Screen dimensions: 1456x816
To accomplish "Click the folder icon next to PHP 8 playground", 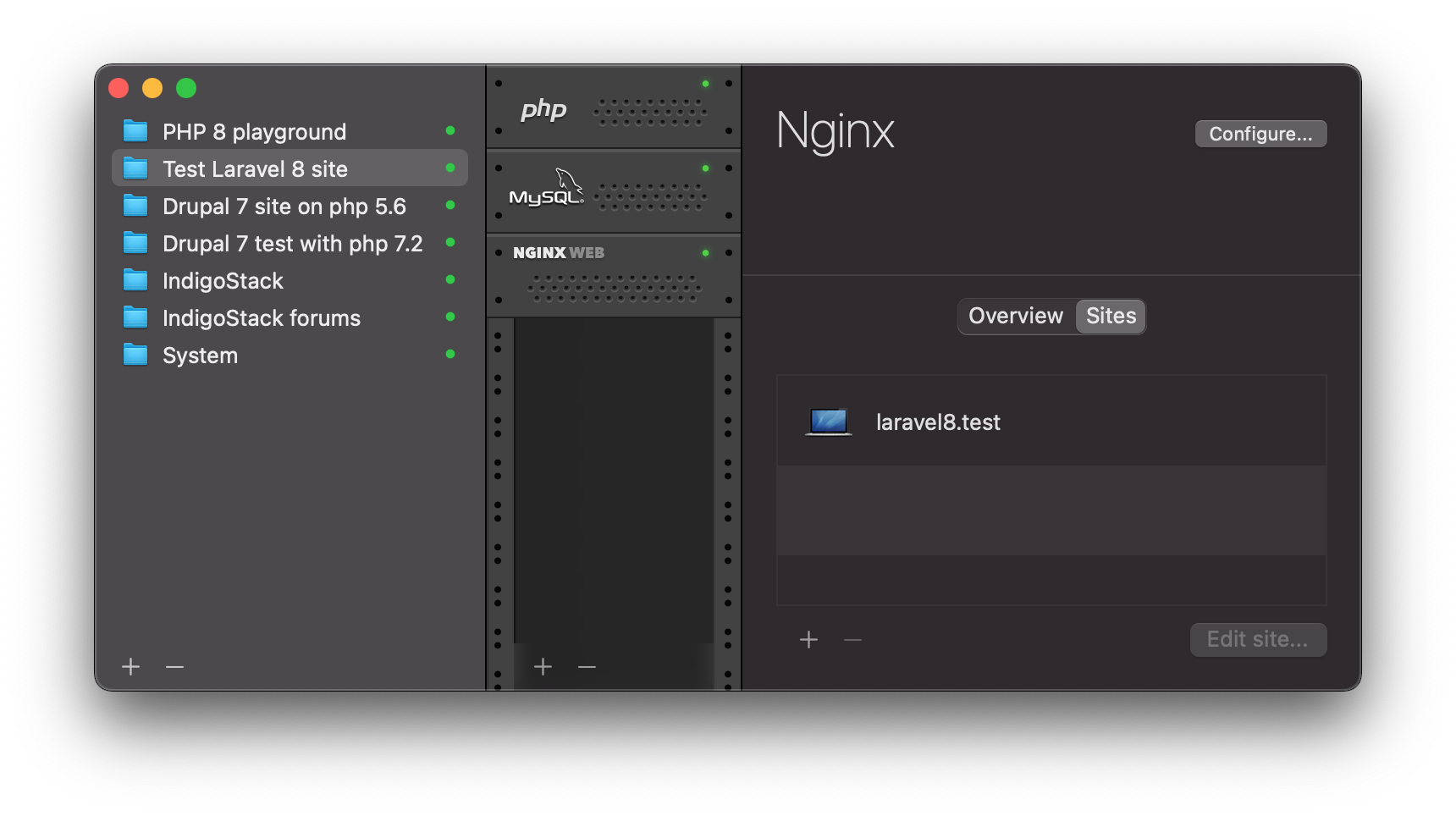I will tap(136, 130).
